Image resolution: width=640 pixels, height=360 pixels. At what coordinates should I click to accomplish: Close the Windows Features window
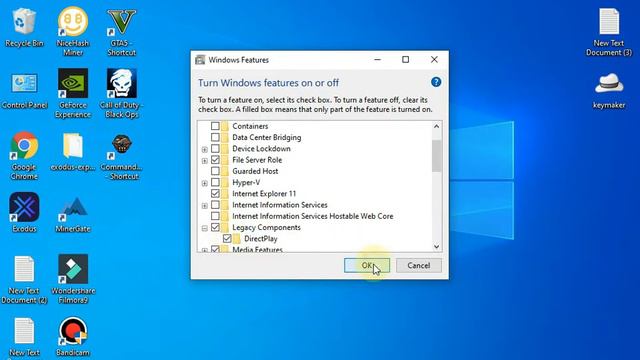pos(434,60)
